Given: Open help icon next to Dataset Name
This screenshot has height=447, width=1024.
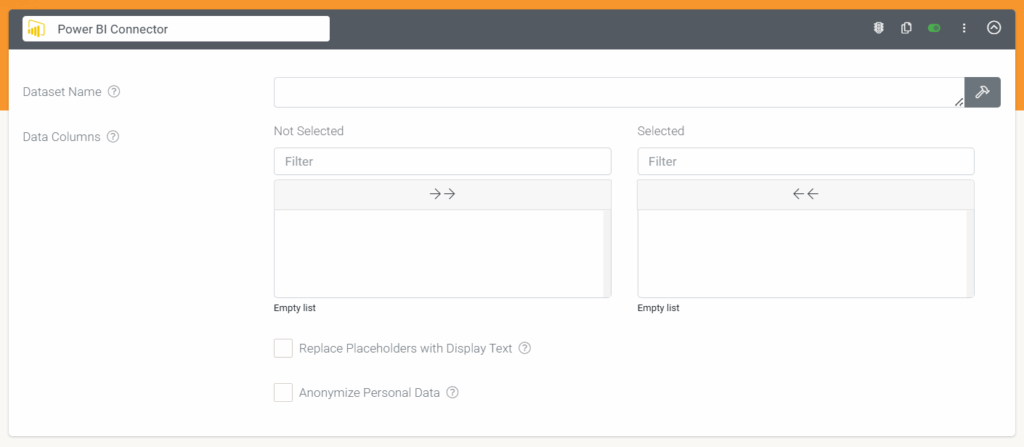Looking at the screenshot, I should tap(114, 91).
